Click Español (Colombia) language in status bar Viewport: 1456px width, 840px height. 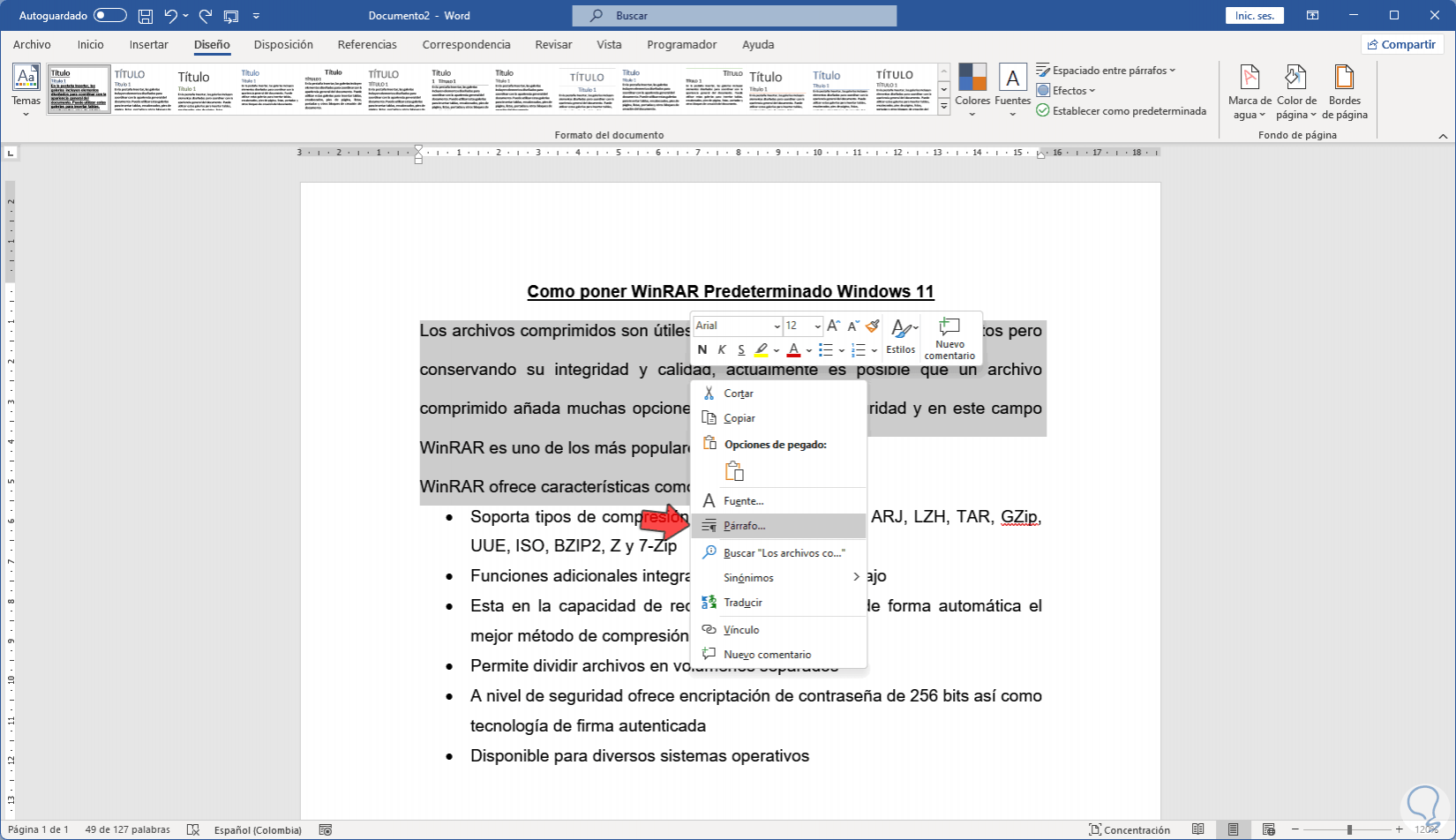point(258,829)
